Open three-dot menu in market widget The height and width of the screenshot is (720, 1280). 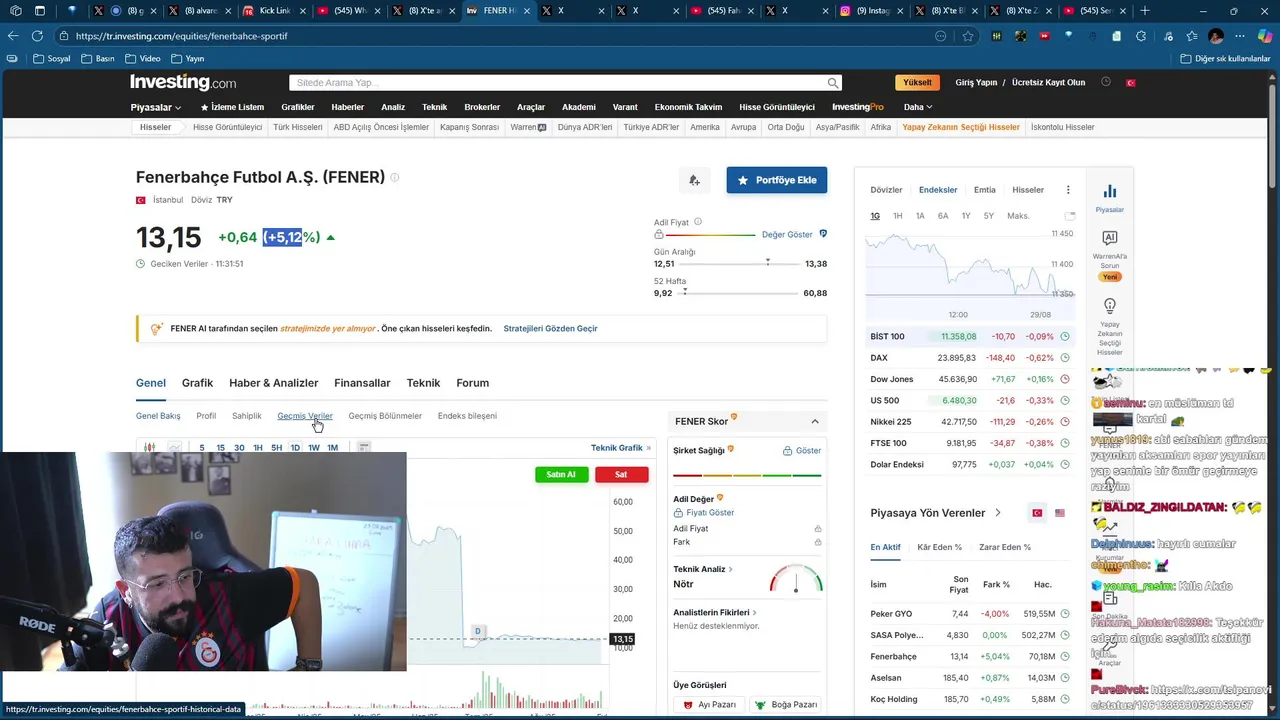click(x=1068, y=189)
